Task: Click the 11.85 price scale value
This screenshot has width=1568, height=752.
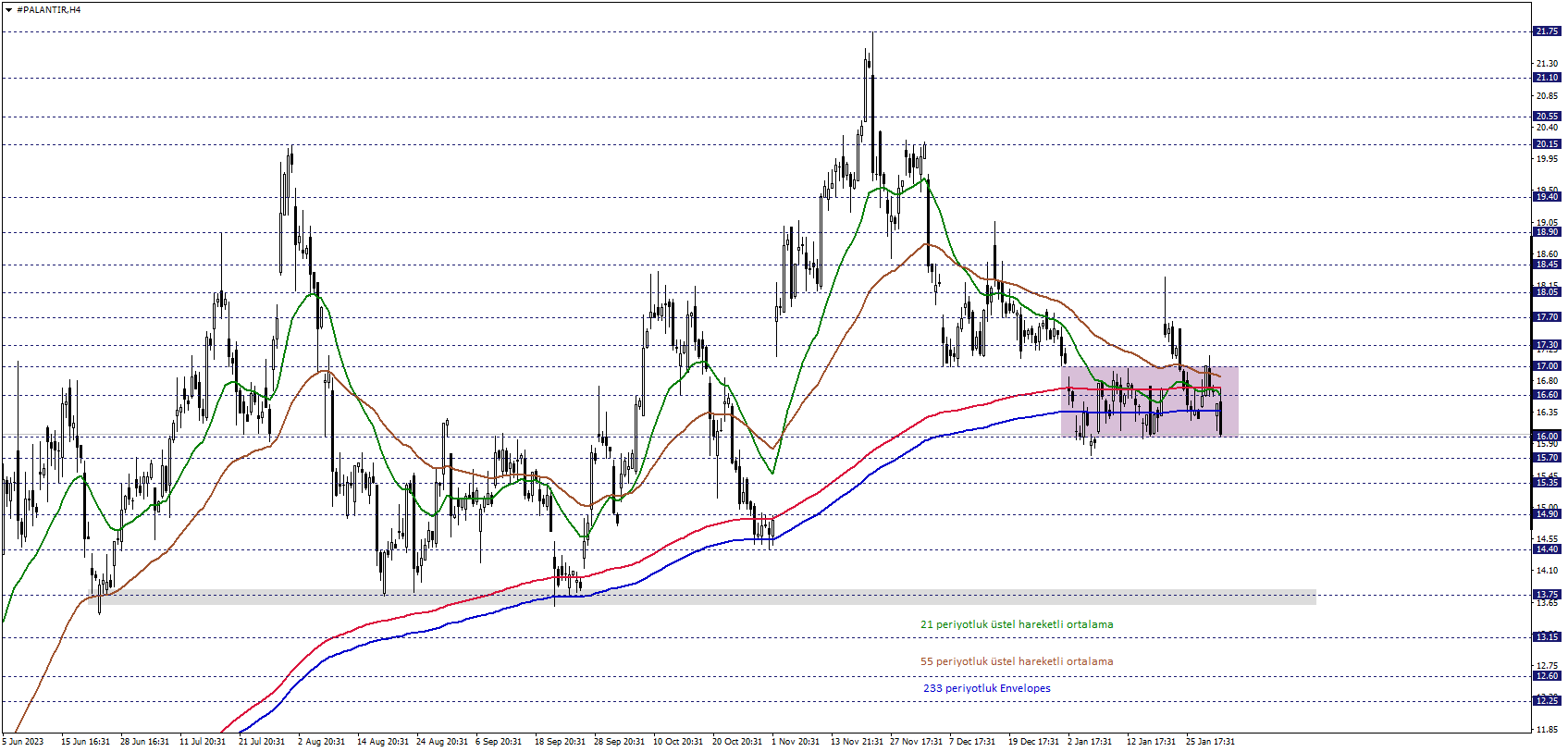Action: pyautogui.click(x=1547, y=730)
